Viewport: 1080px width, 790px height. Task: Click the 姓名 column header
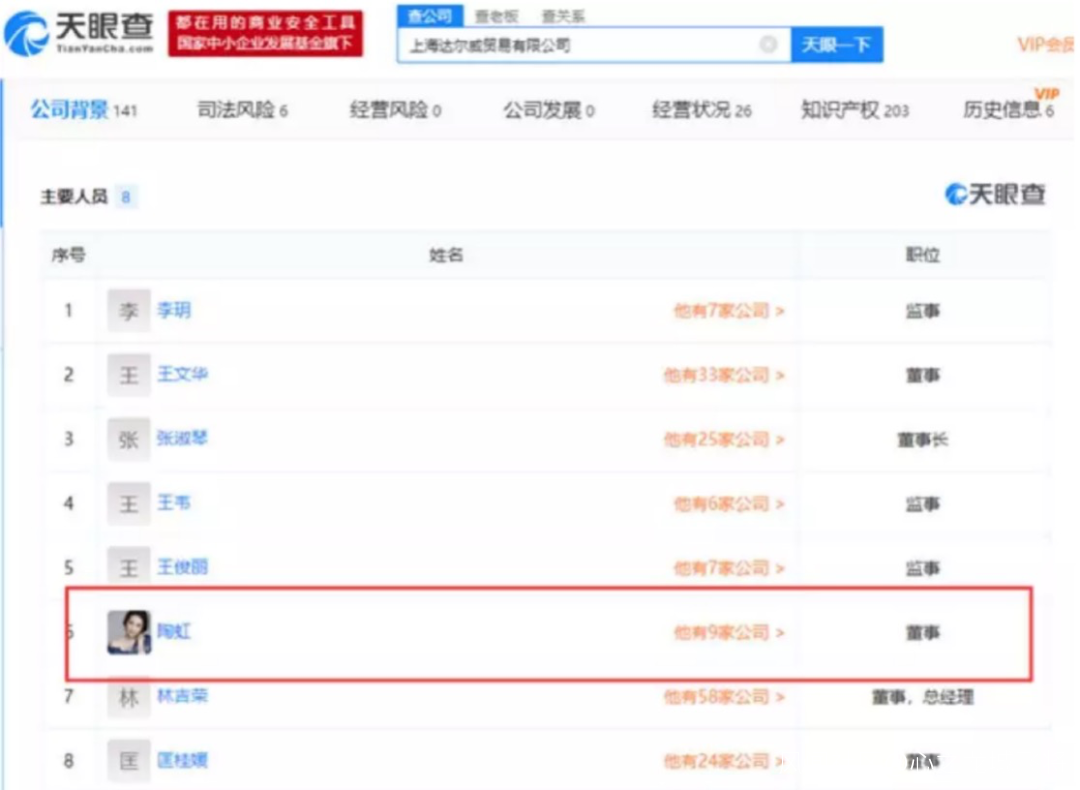(x=446, y=256)
